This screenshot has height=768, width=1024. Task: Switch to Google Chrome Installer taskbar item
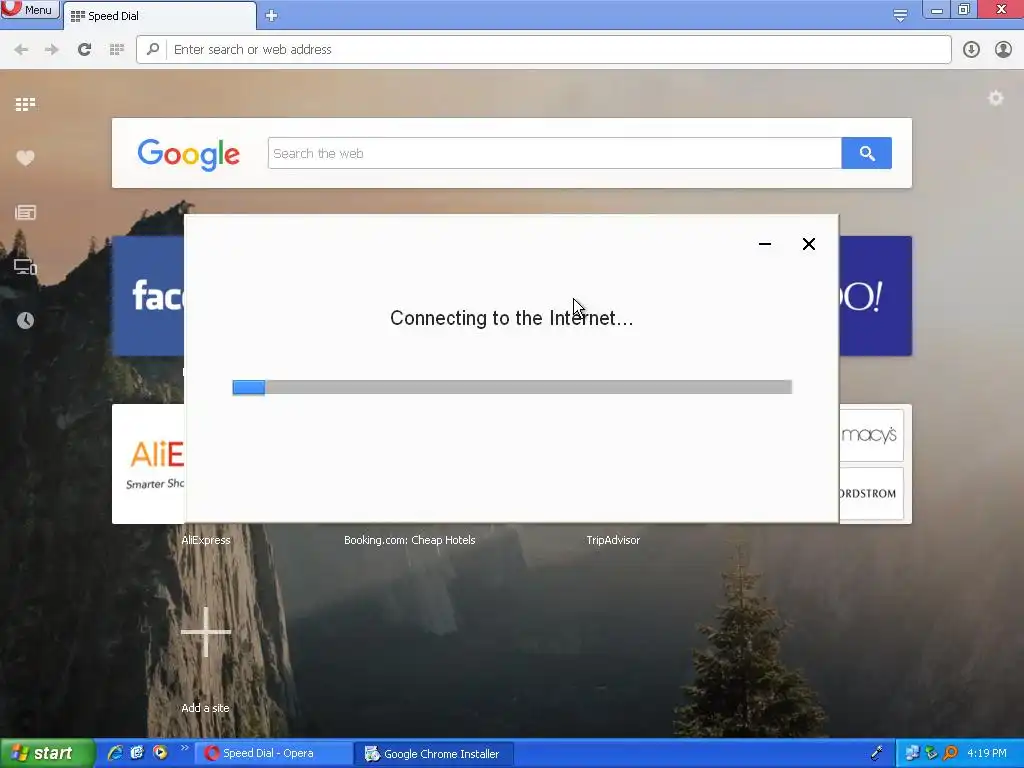[x=435, y=754]
